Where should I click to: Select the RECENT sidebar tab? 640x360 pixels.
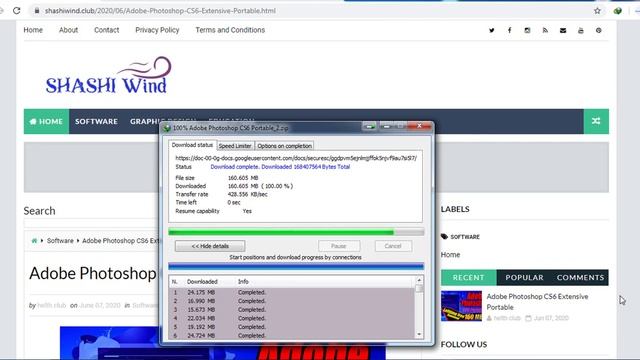(x=469, y=278)
